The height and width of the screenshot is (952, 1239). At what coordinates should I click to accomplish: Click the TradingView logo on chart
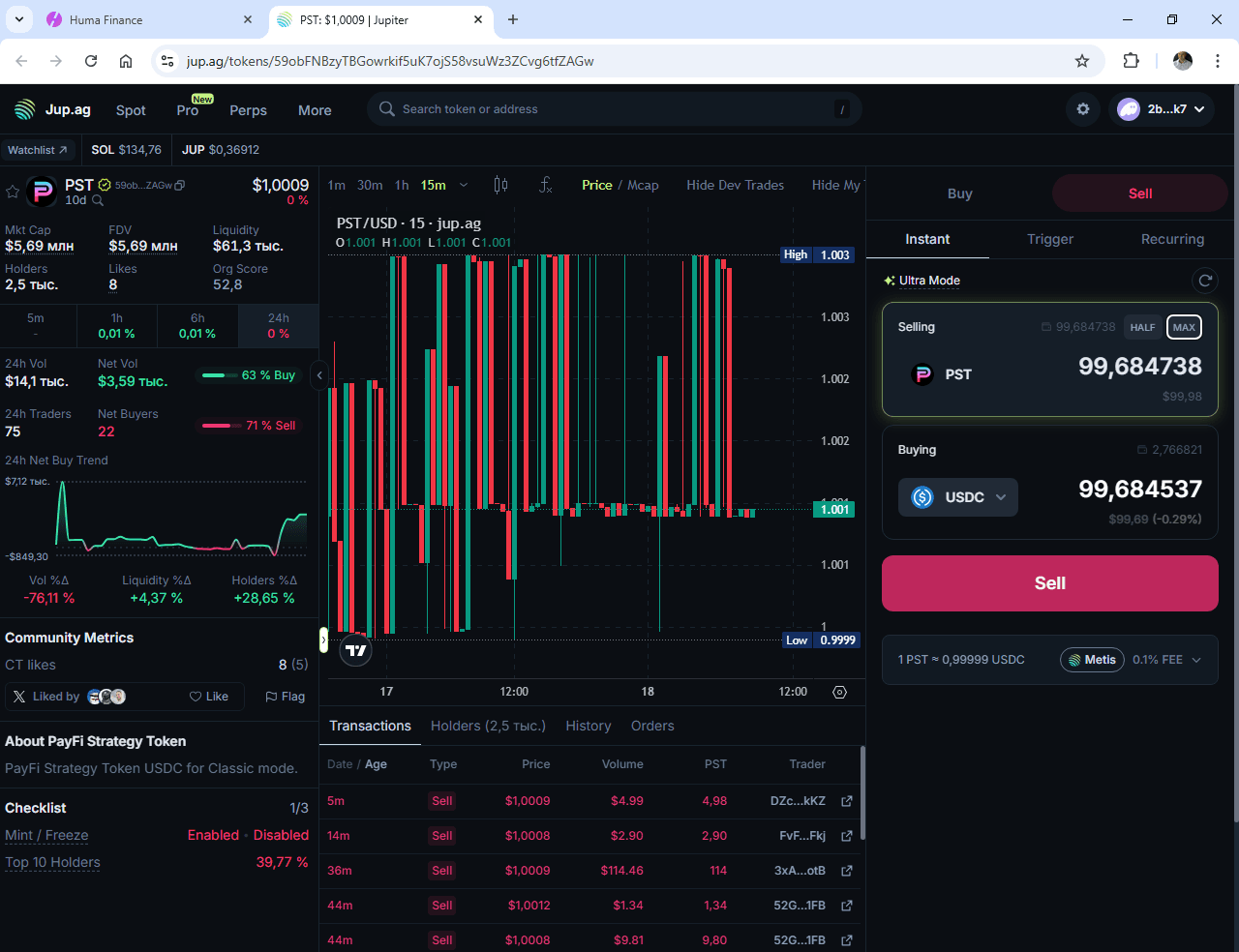point(356,650)
